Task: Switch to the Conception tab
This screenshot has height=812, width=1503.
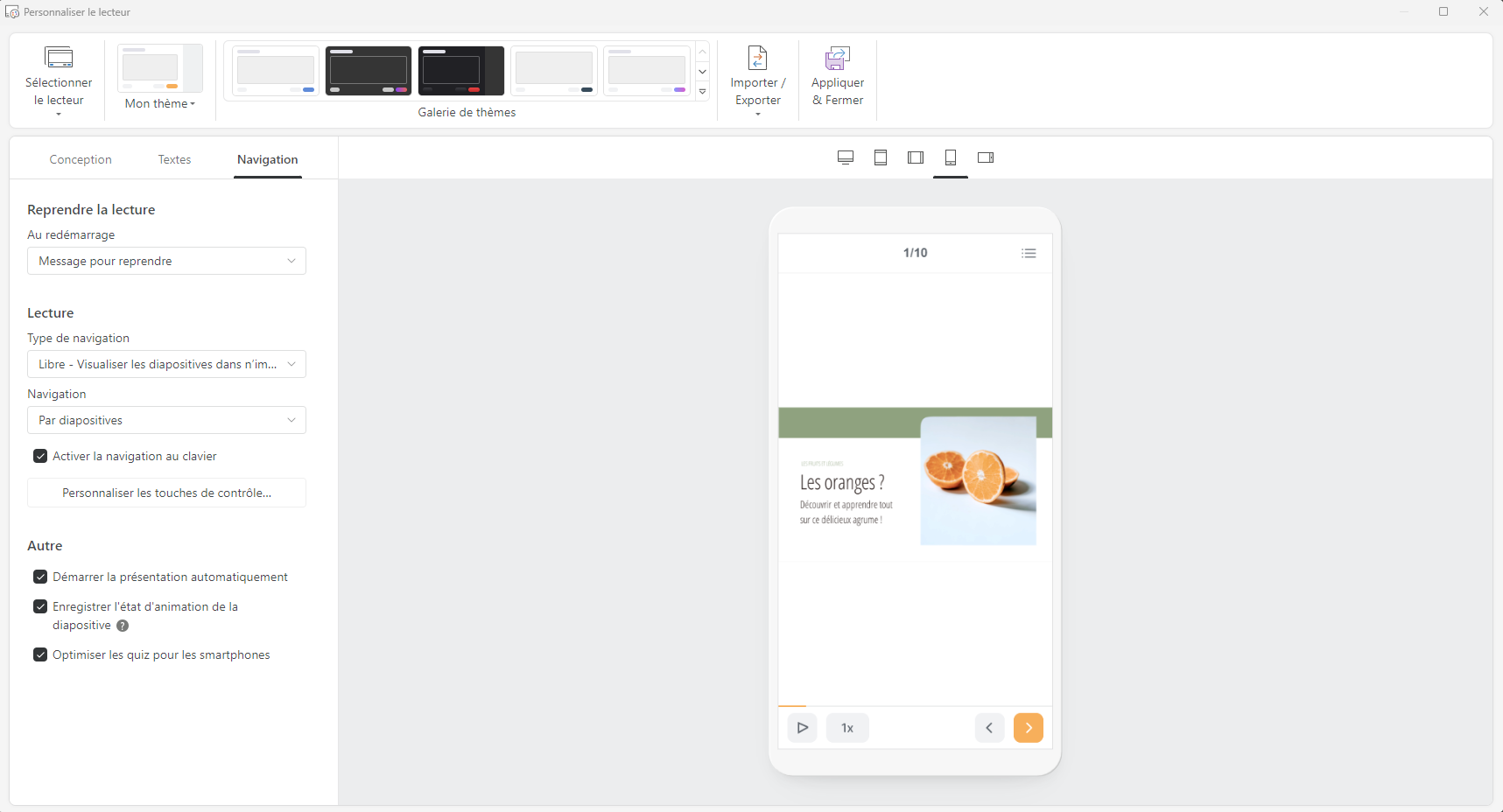Action: [x=81, y=159]
